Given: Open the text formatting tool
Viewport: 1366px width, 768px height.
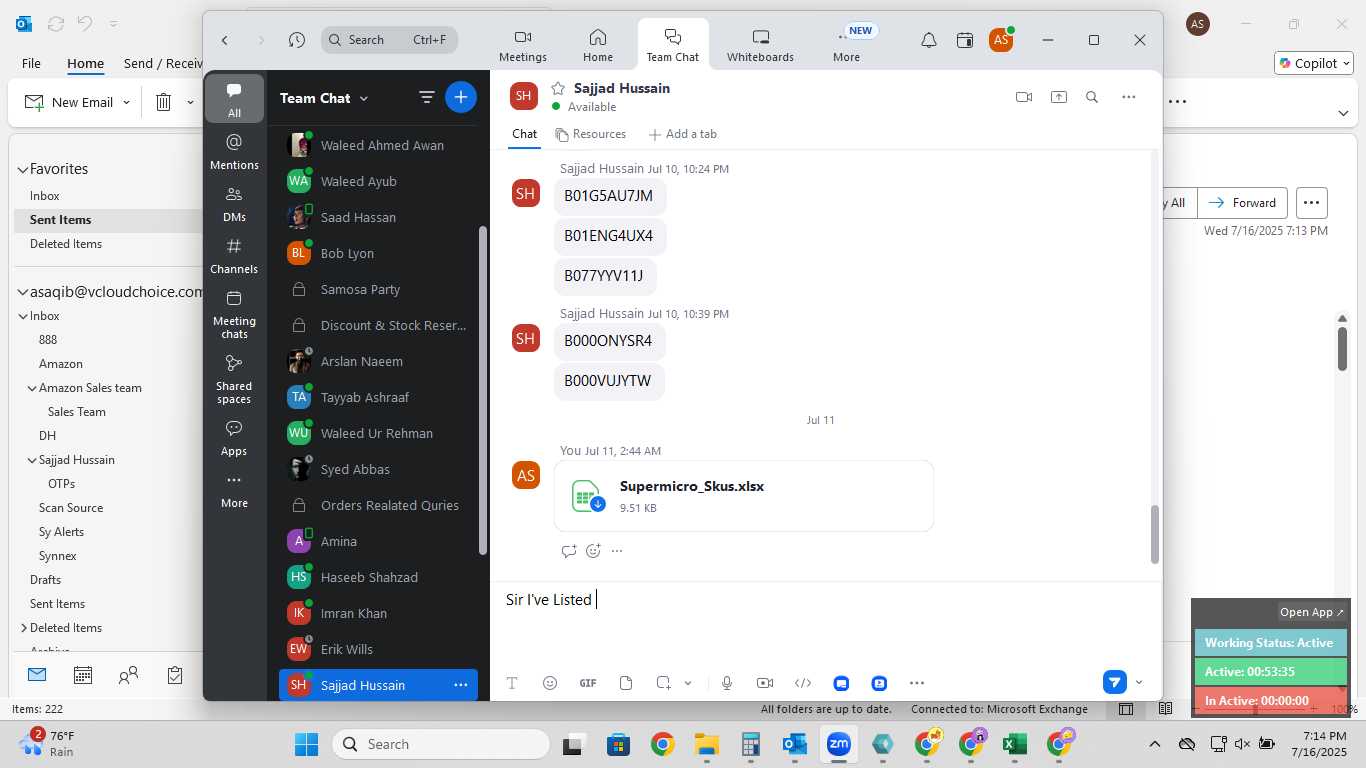Looking at the screenshot, I should click(x=512, y=683).
